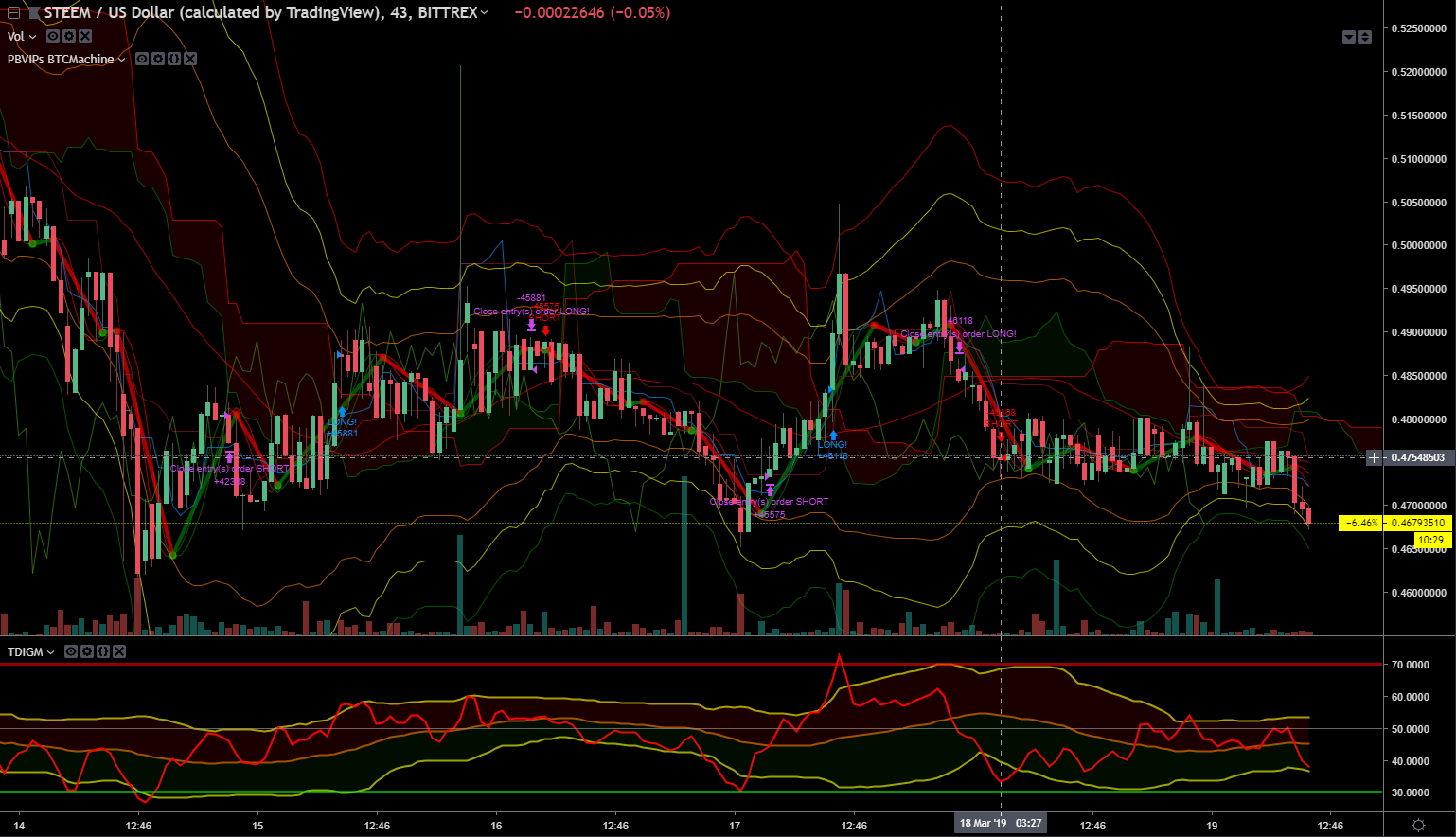This screenshot has height=837, width=1456.
Task: Open settings for the Vol indicator
Action: 69,36
